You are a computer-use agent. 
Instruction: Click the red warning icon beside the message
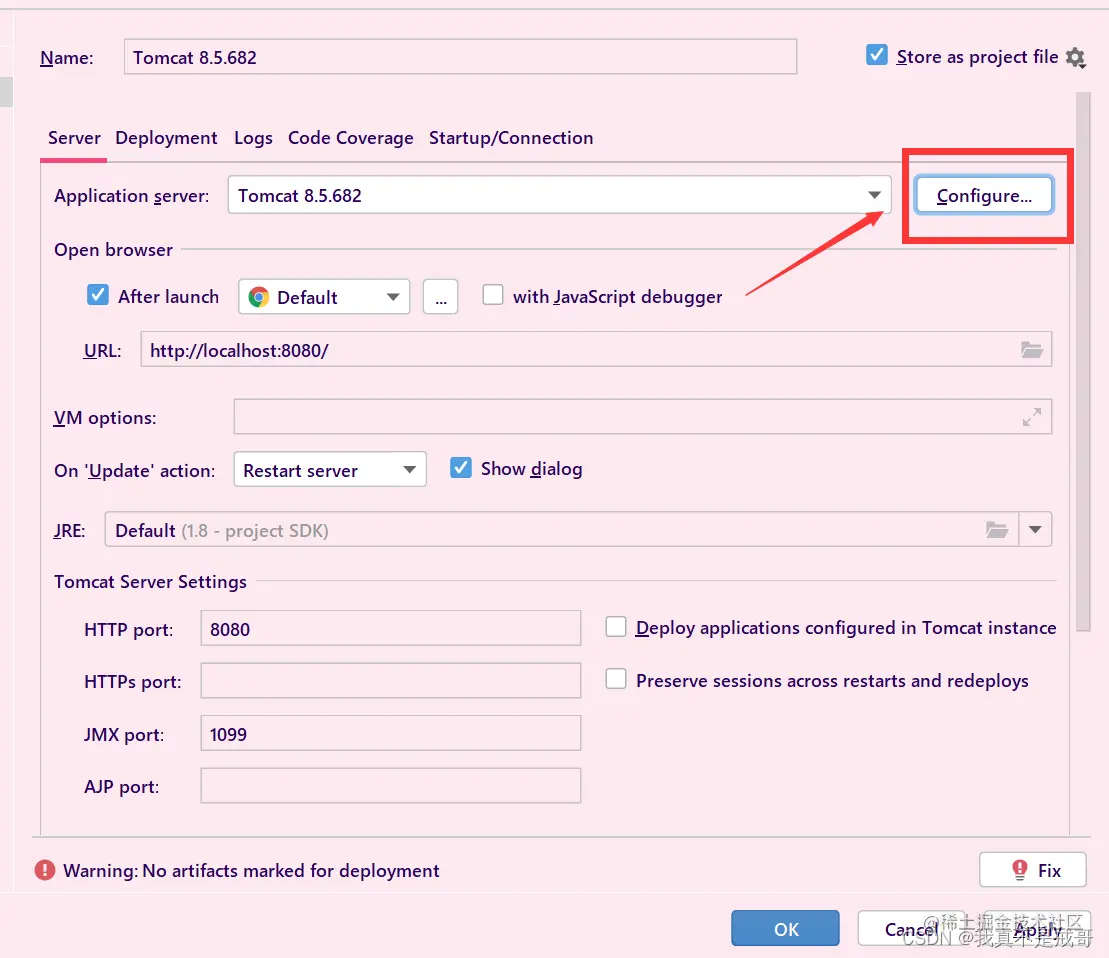[x=45, y=870]
